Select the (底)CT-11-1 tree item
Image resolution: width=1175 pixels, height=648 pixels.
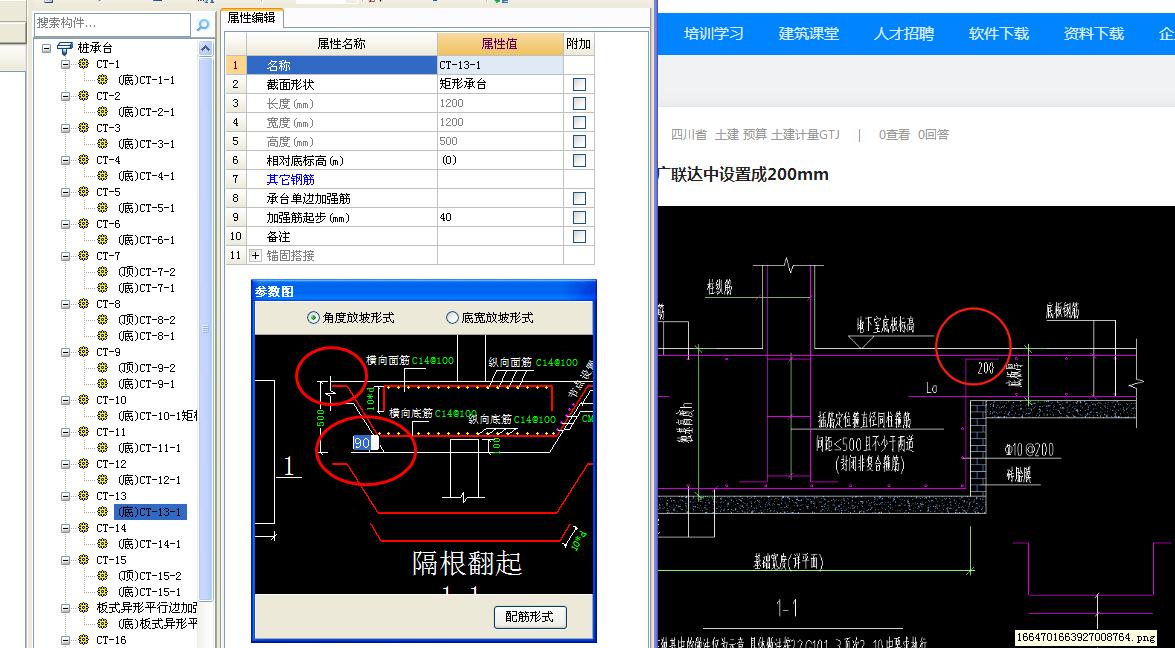click(x=148, y=448)
